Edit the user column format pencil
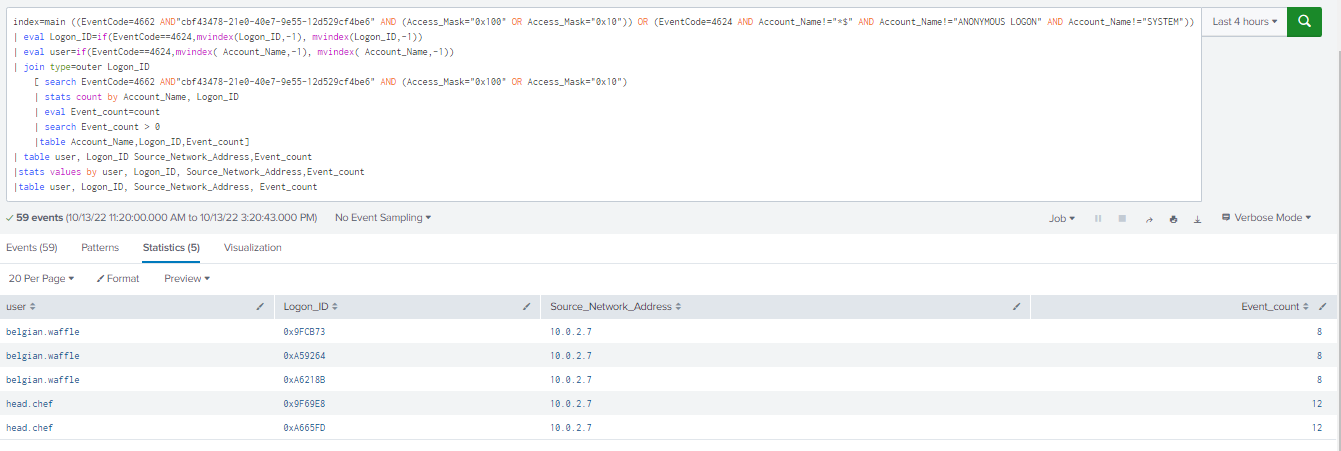1341x451 pixels. click(x=260, y=307)
